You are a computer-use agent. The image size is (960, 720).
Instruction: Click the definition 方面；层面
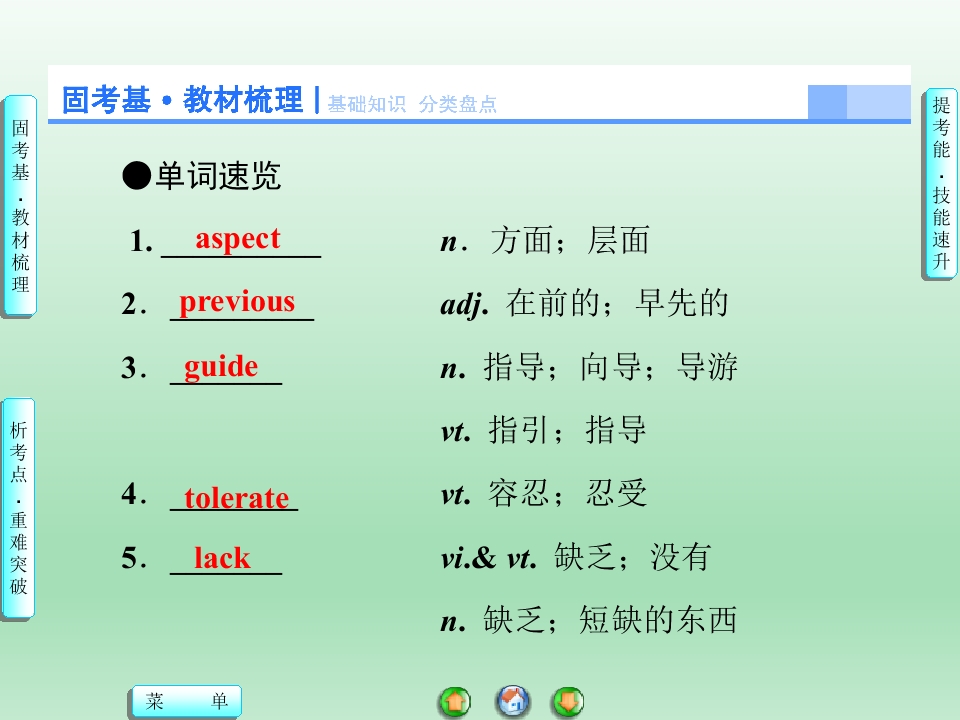click(570, 240)
